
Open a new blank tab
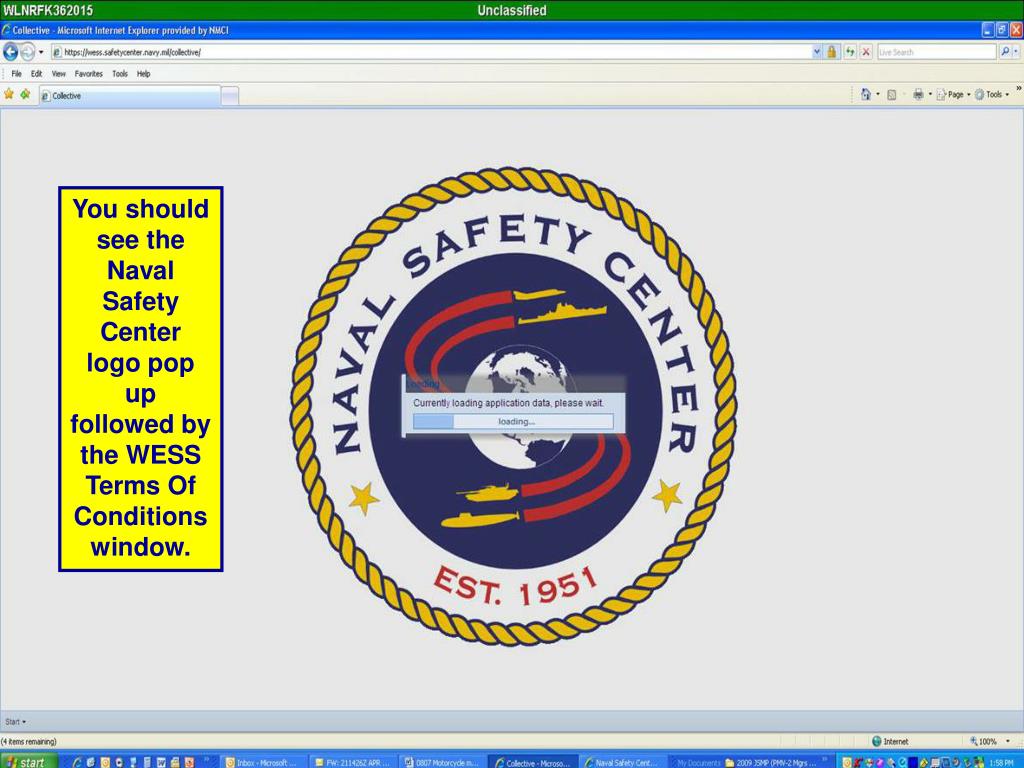coord(230,96)
